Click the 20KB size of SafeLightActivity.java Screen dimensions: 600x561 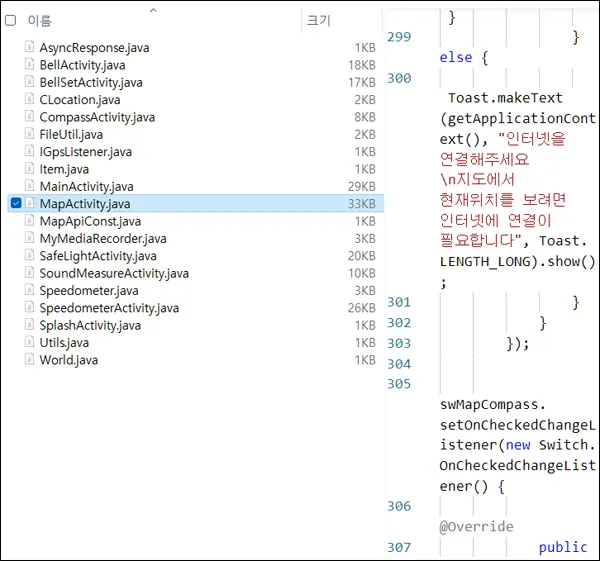pos(362,256)
